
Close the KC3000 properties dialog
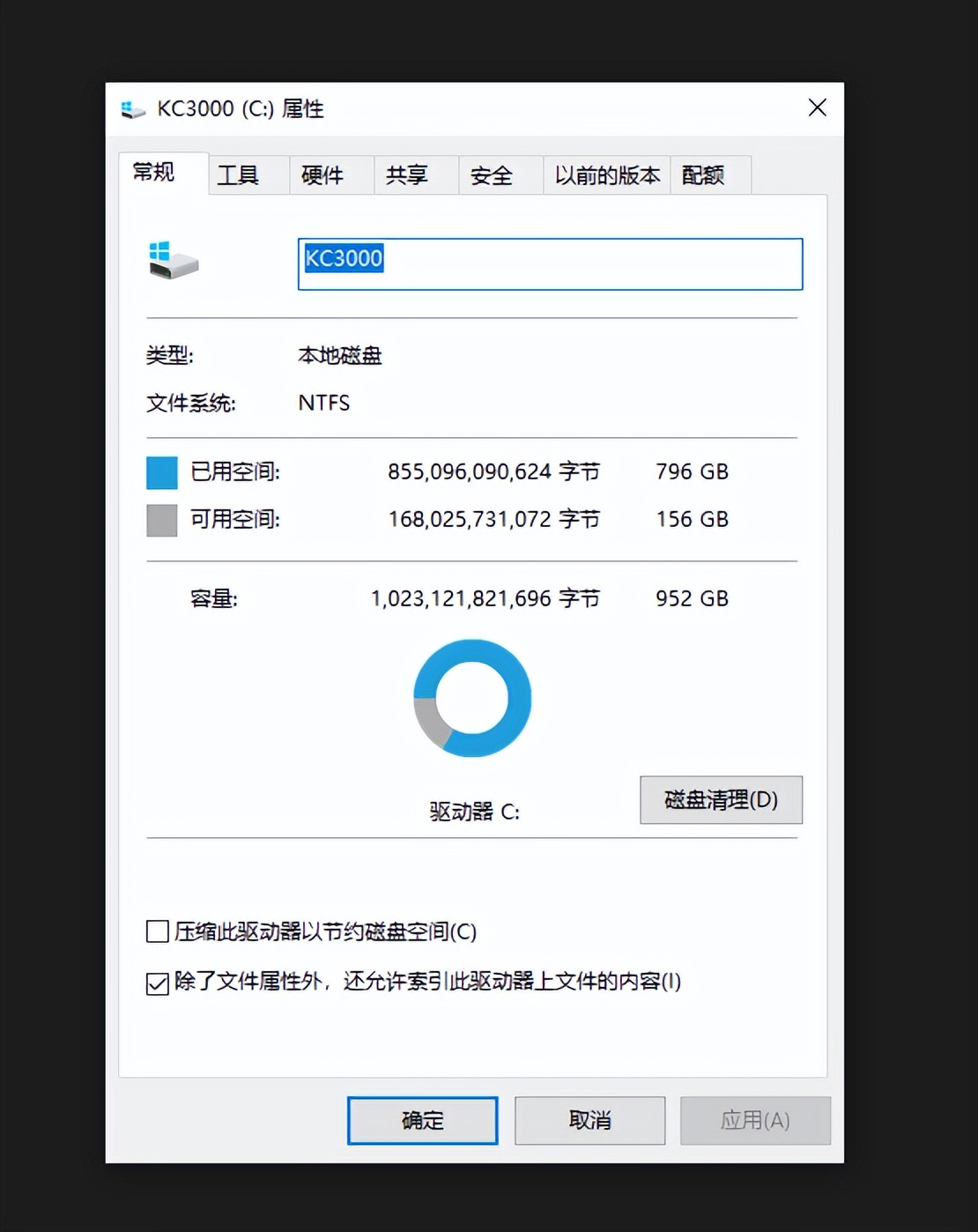[x=817, y=108]
